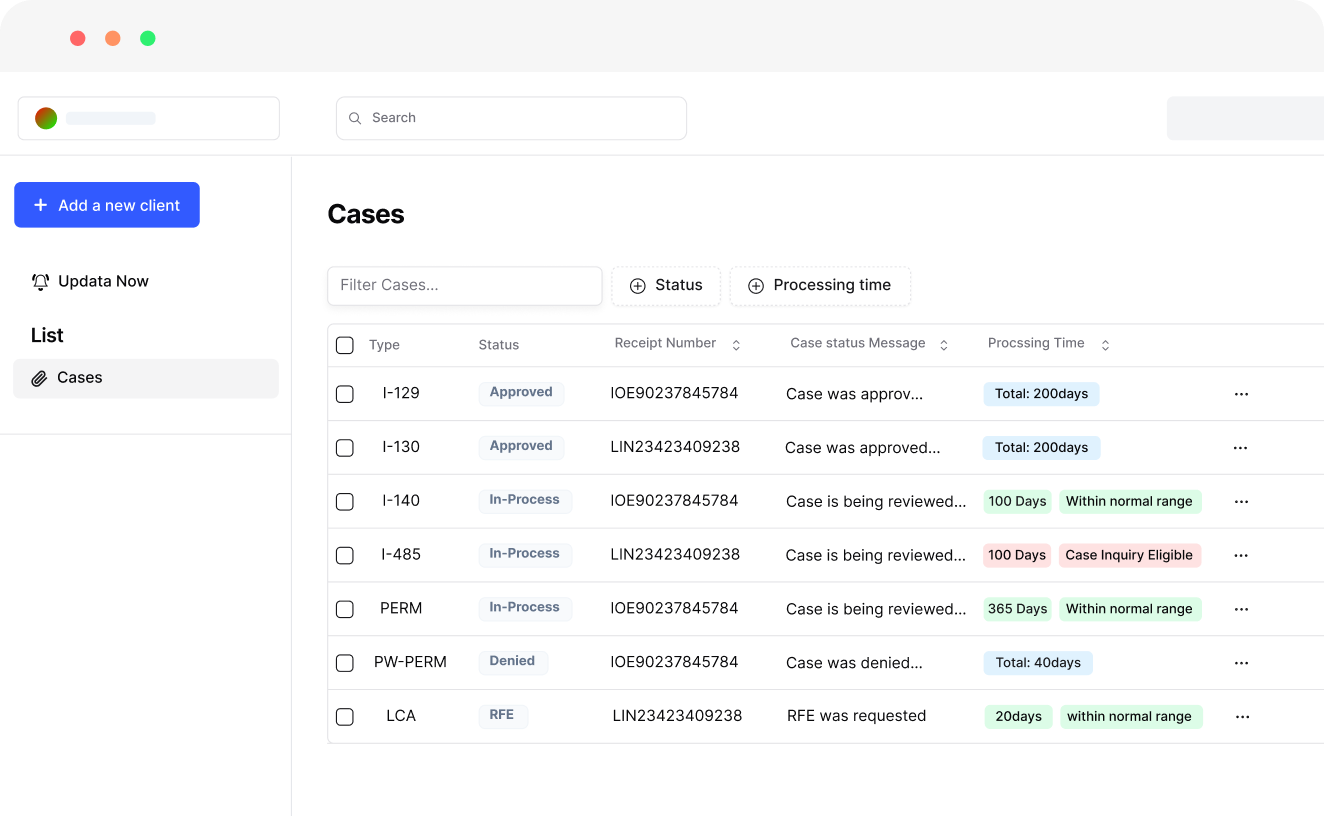The width and height of the screenshot is (1324, 816).
Task: Check the checkbox for the I-140 case
Action: click(x=345, y=501)
